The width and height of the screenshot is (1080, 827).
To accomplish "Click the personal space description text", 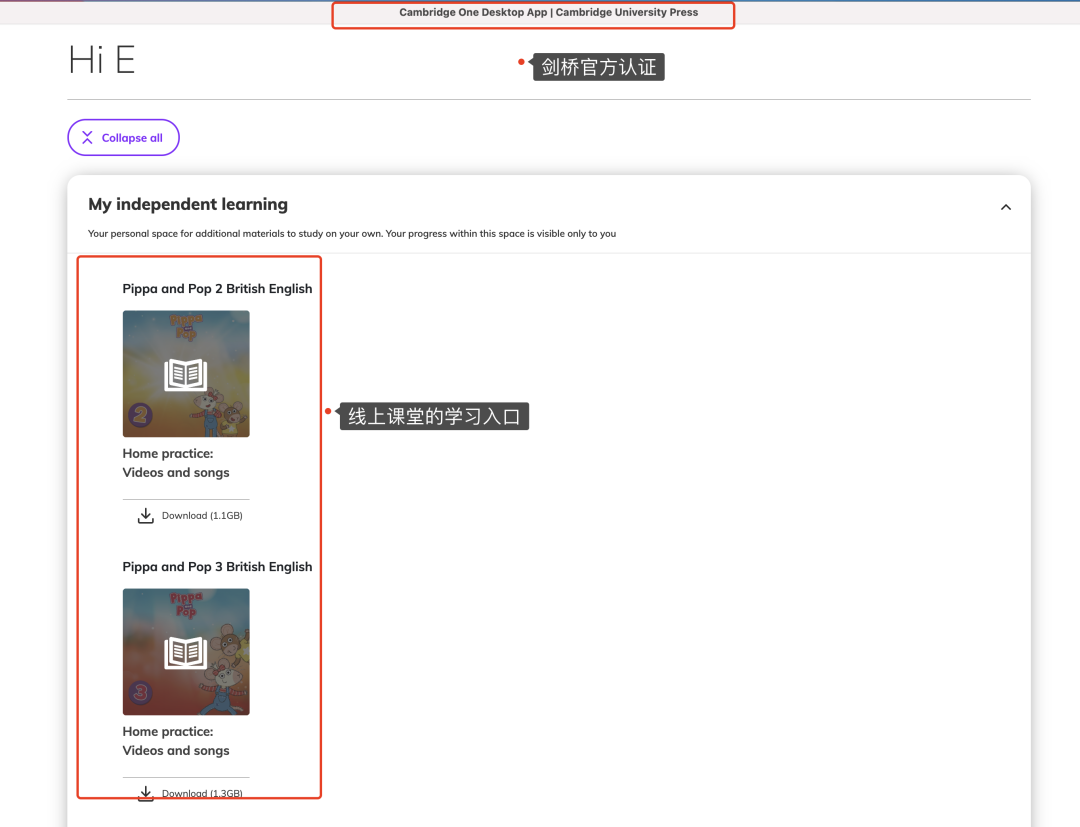I will click(x=352, y=234).
